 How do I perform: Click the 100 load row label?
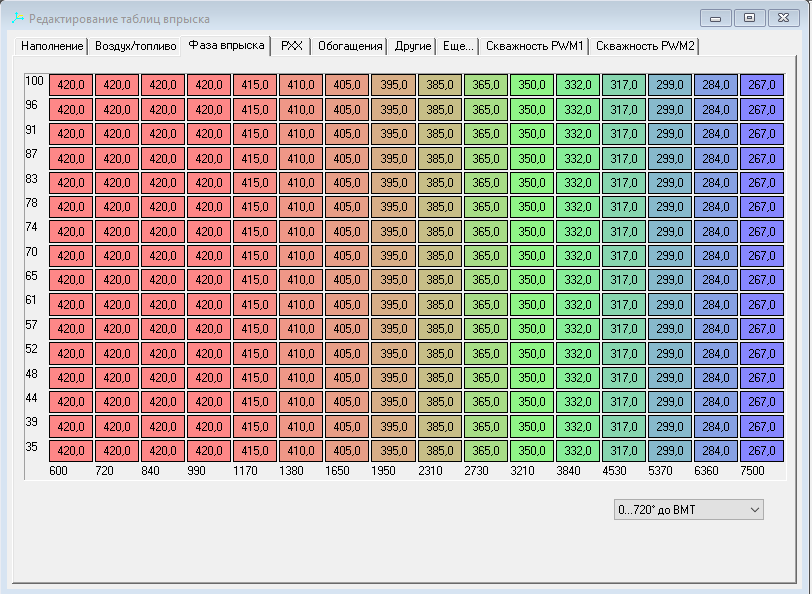pyautogui.click(x=34, y=81)
